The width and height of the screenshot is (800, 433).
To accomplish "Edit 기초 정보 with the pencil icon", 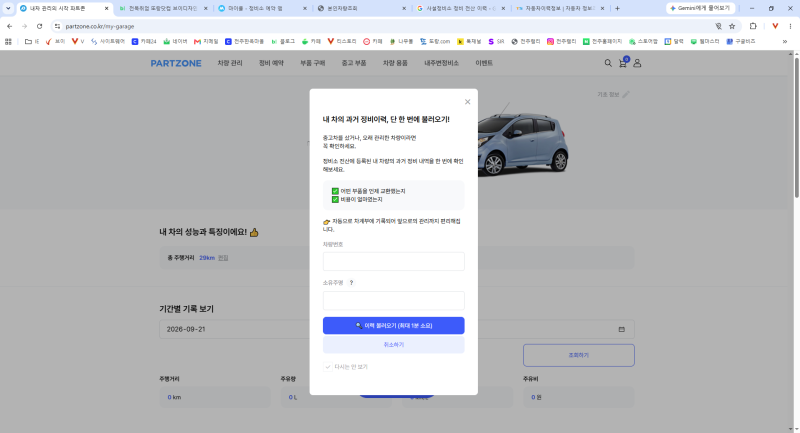I will tap(626, 94).
